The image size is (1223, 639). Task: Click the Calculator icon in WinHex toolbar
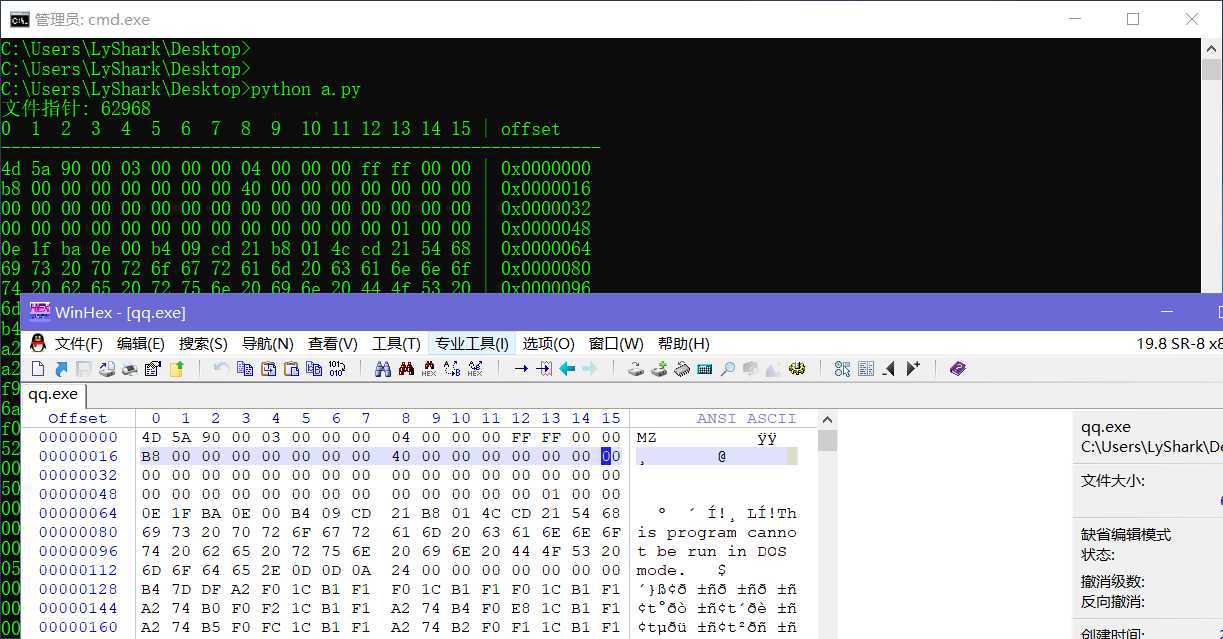click(x=704, y=369)
